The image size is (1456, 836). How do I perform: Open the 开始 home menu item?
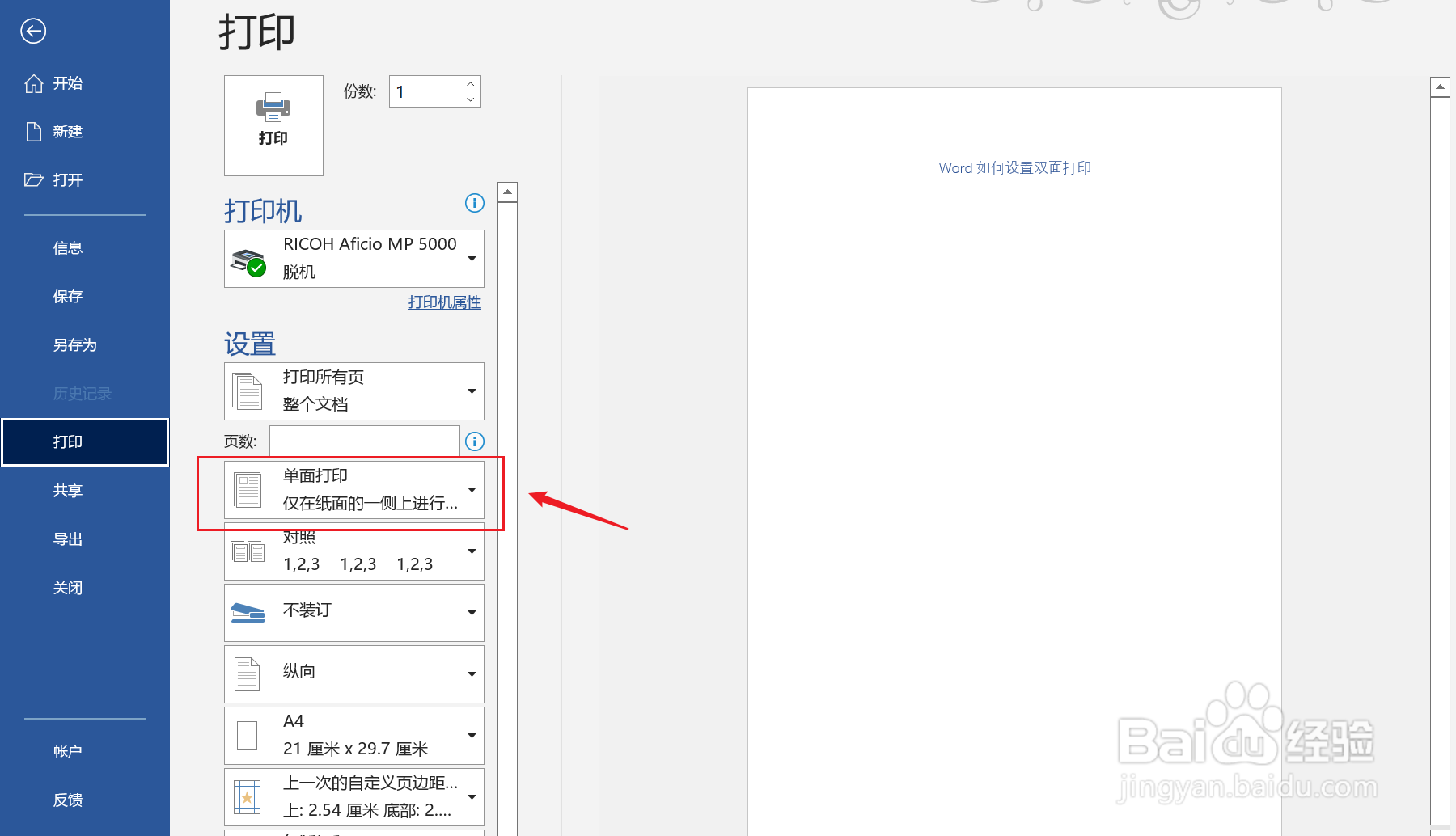(53, 83)
